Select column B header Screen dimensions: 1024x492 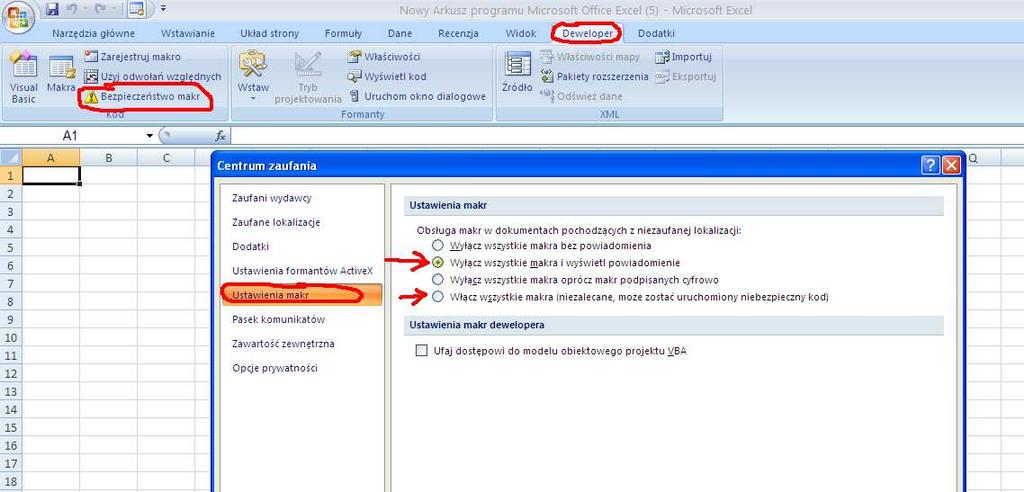click(108, 158)
